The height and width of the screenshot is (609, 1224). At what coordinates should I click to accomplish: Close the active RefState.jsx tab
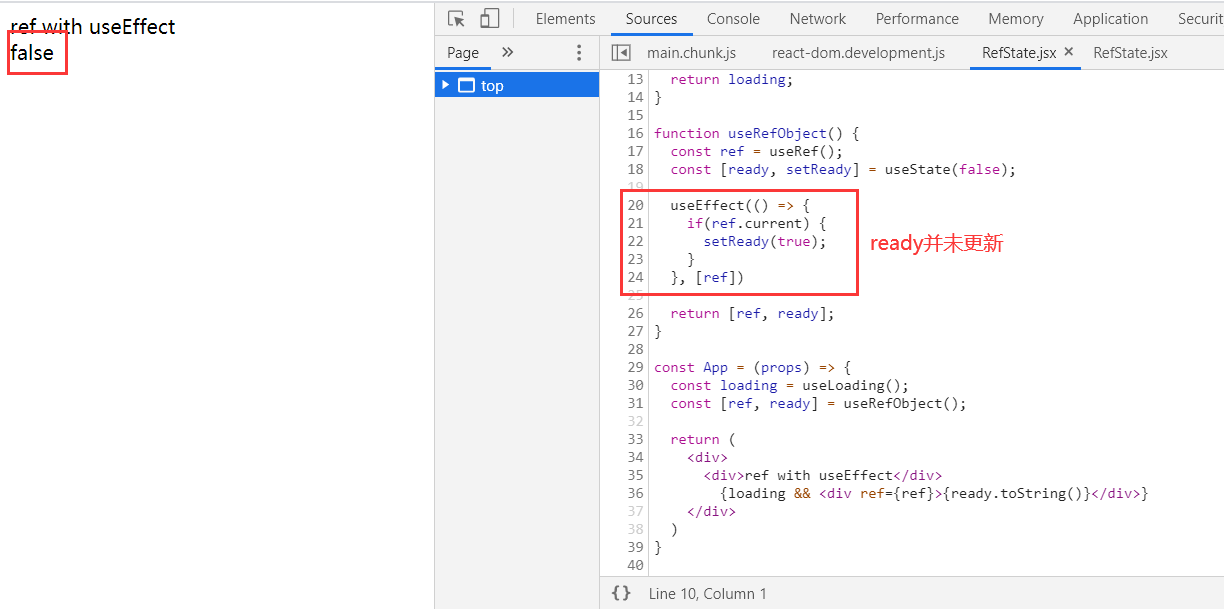click(x=1068, y=52)
